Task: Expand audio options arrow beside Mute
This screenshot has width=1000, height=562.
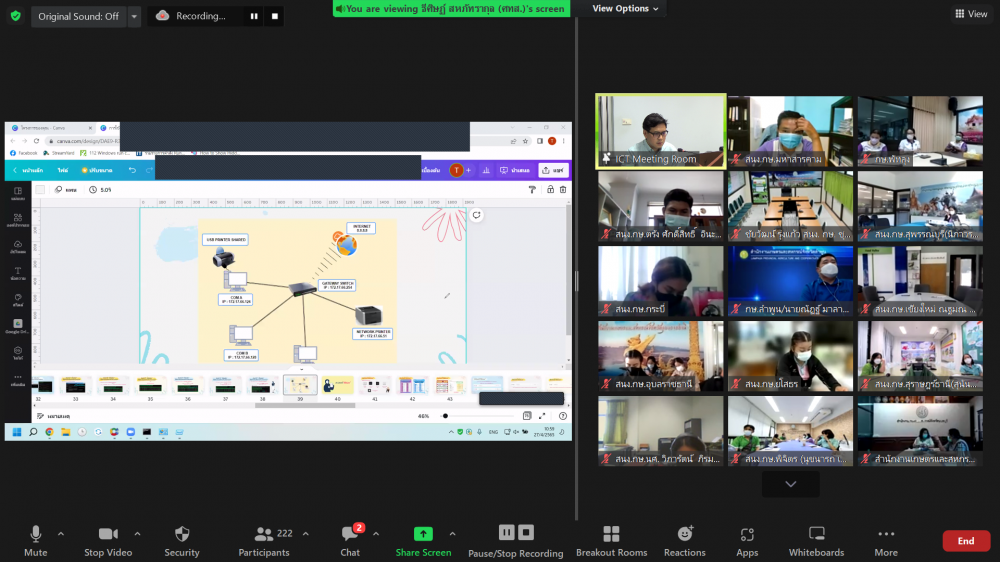Action: point(61,533)
